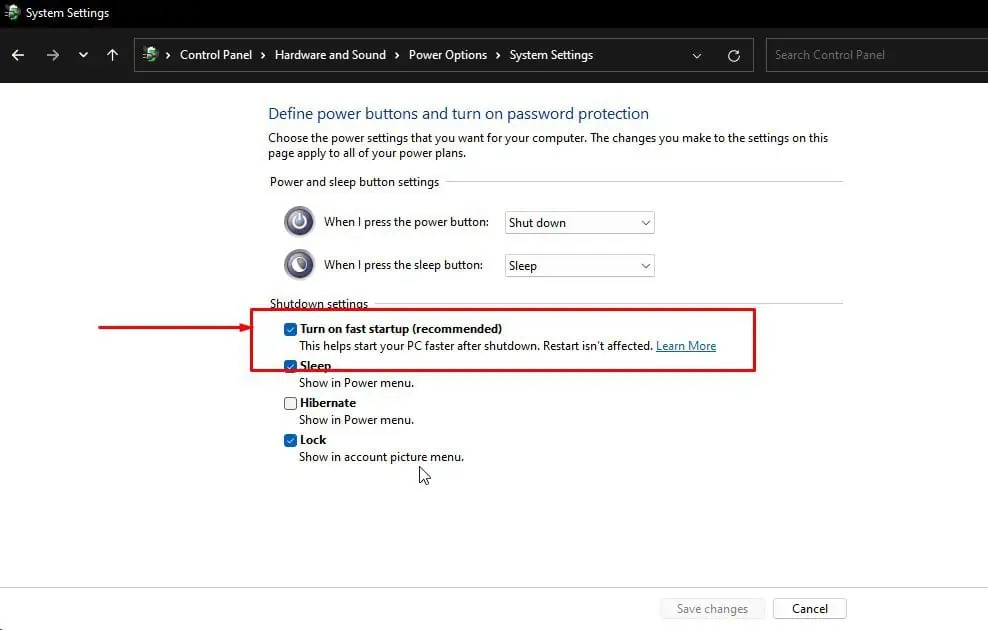This screenshot has width=988, height=630.
Task: Open sleep button action dropdown
Action: click(579, 265)
